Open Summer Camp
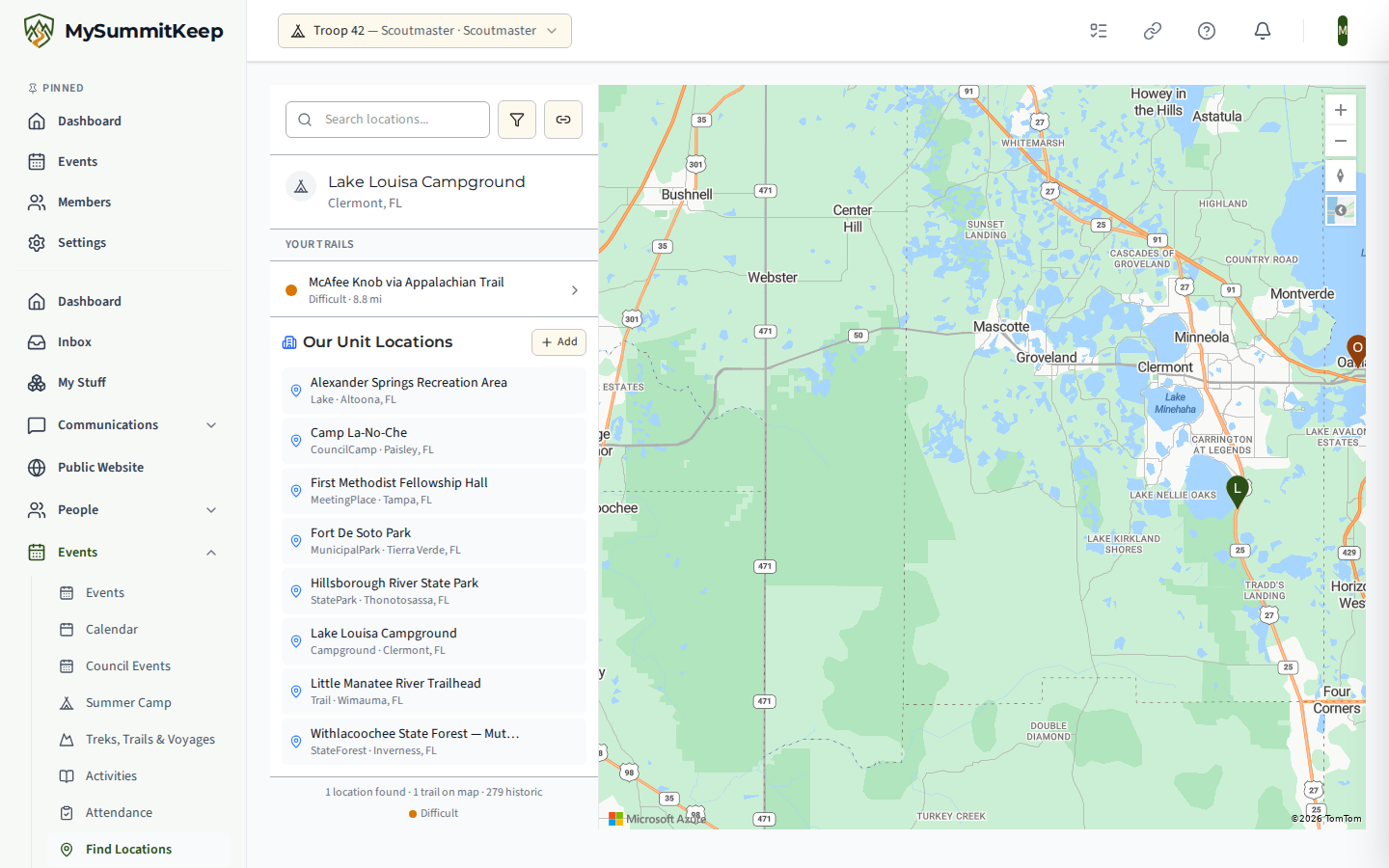The image size is (1389, 868). tap(139, 703)
